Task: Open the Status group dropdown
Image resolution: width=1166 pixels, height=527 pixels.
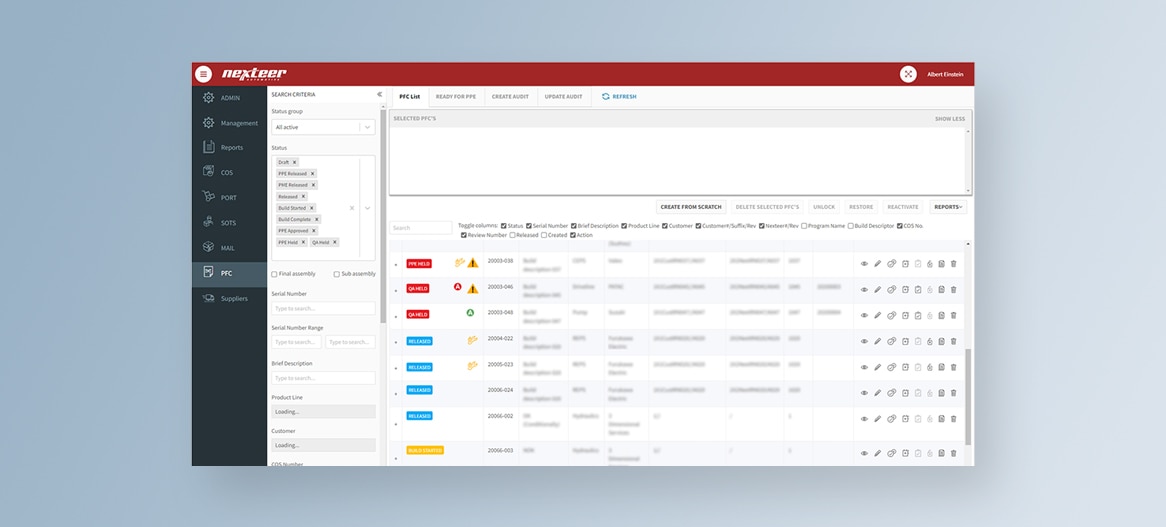Action: tap(323, 127)
